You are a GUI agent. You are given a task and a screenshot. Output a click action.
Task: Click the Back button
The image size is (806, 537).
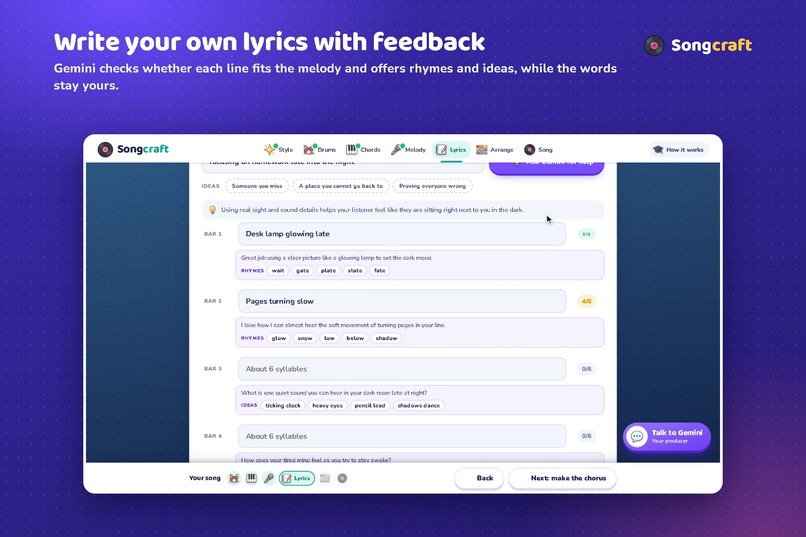point(479,478)
